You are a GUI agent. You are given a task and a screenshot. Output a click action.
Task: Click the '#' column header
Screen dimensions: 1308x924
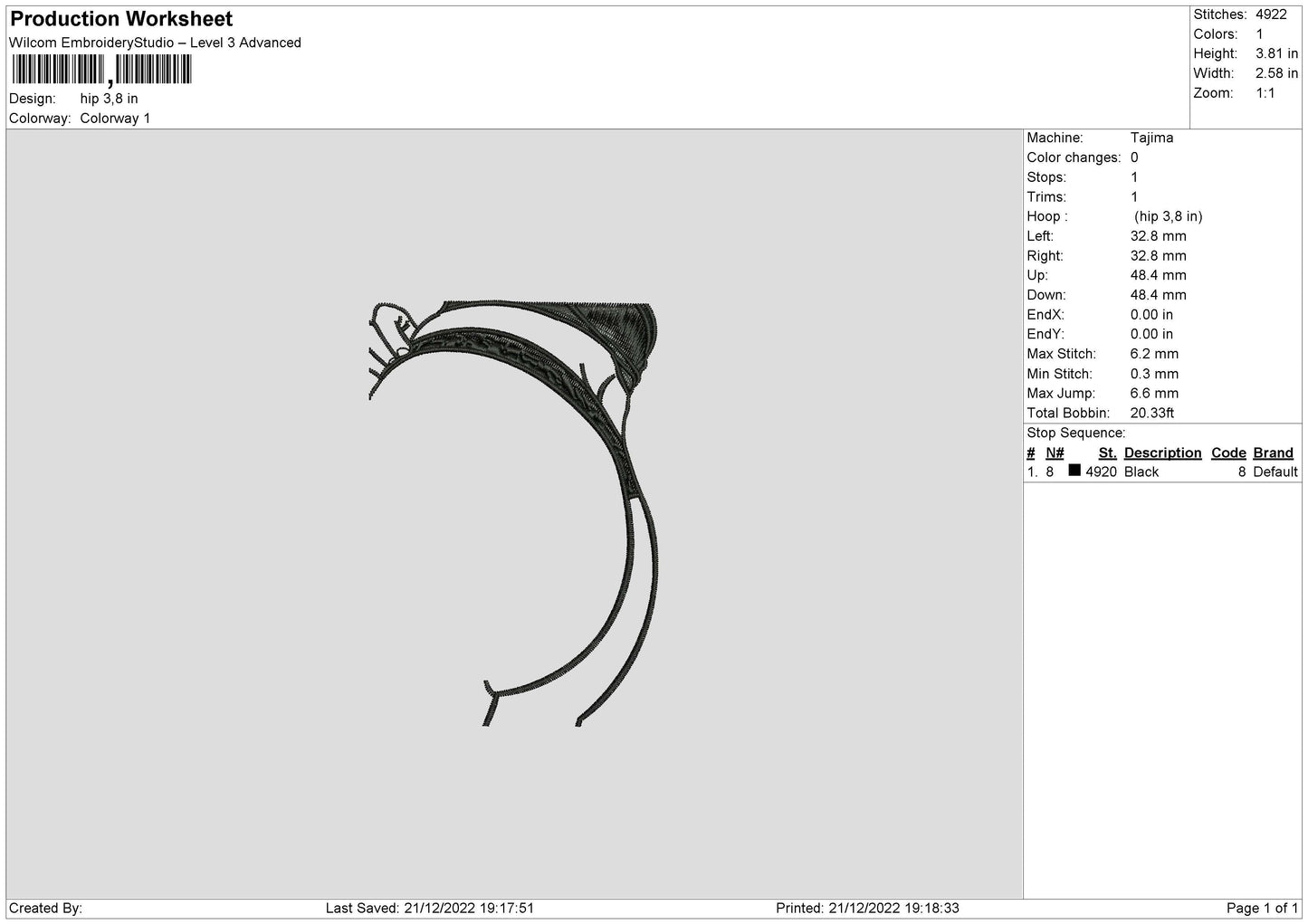click(x=1031, y=453)
